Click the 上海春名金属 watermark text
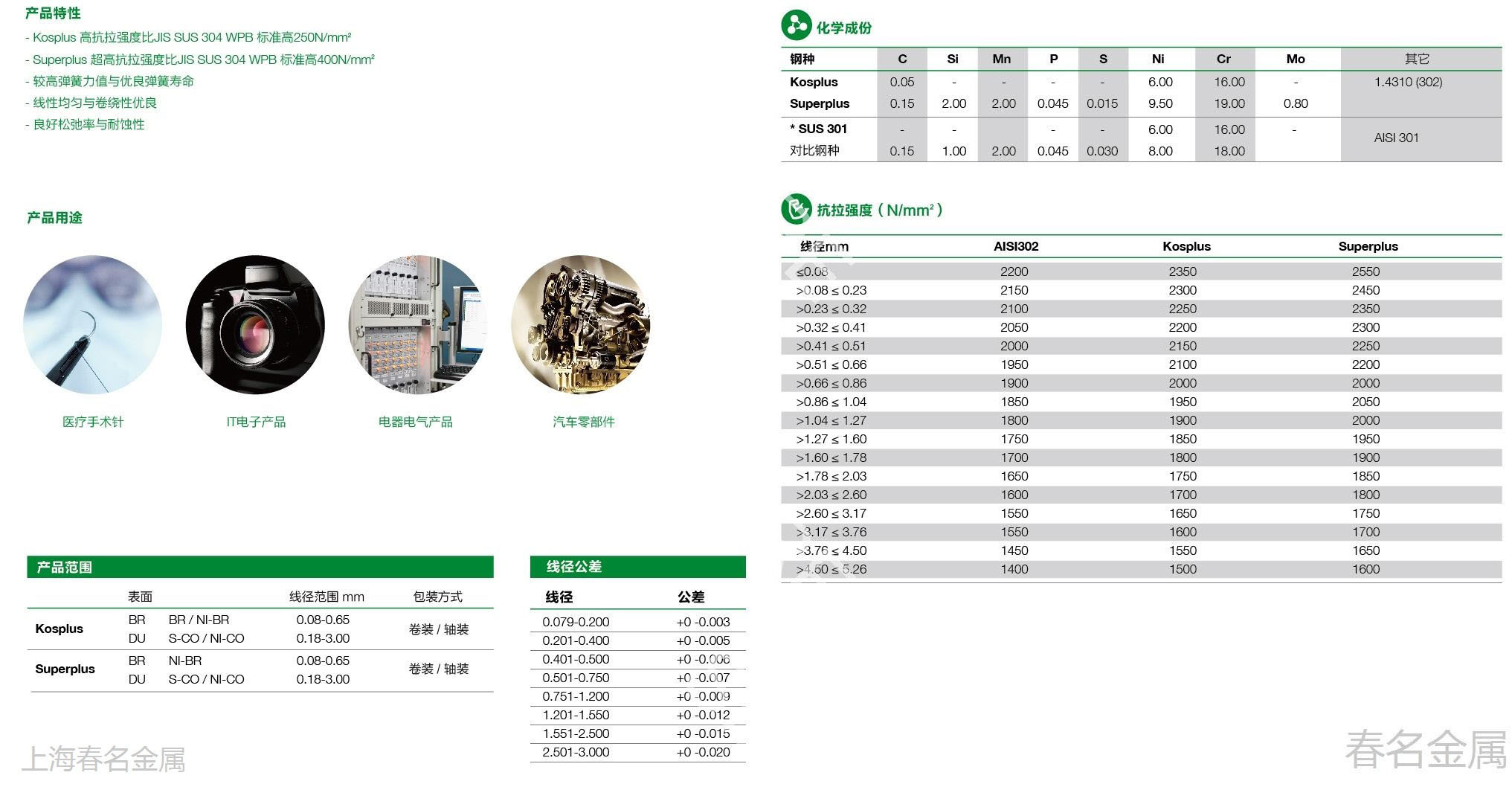 pyautogui.click(x=103, y=759)
